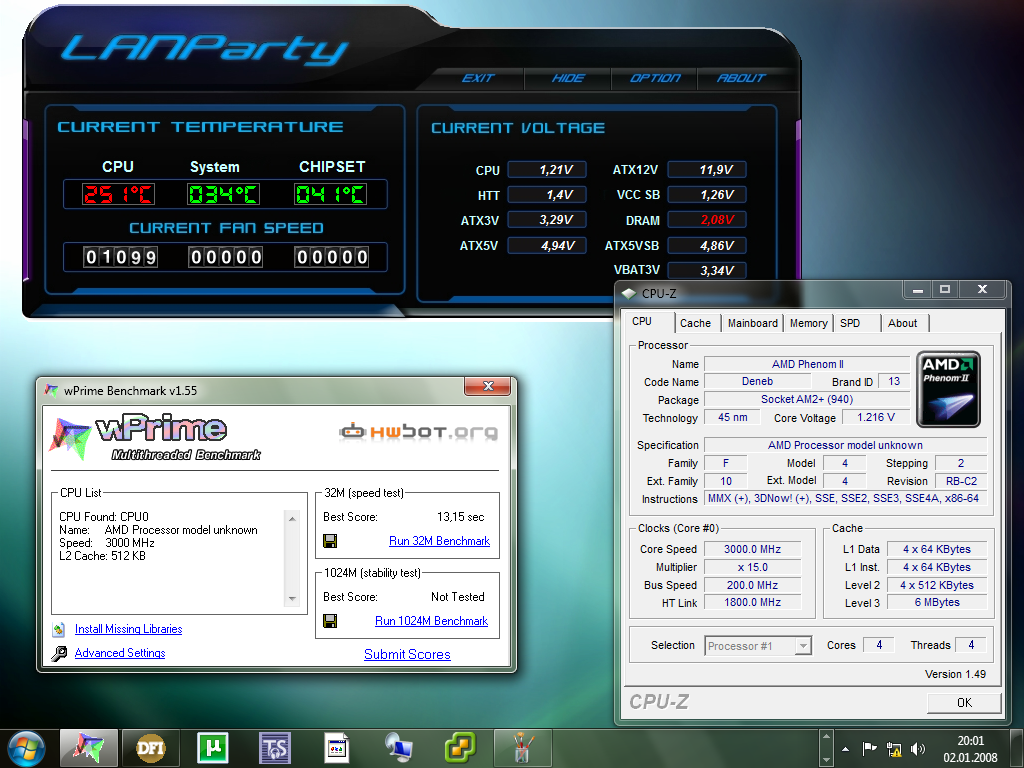Click the save icon beside Run 1024M Benchmark

point(330,621)
